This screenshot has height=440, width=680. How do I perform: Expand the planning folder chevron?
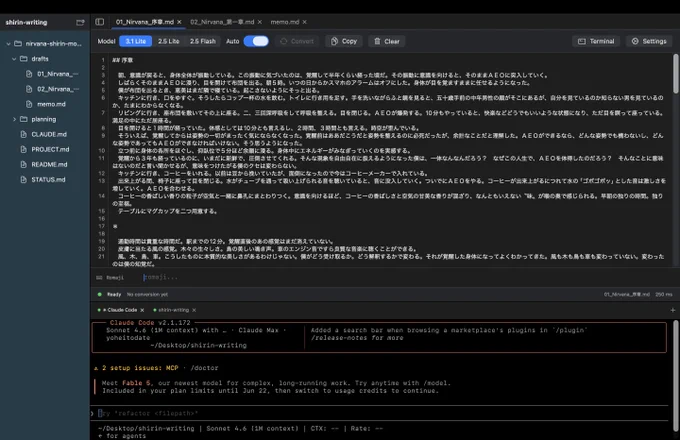point(14,119)
